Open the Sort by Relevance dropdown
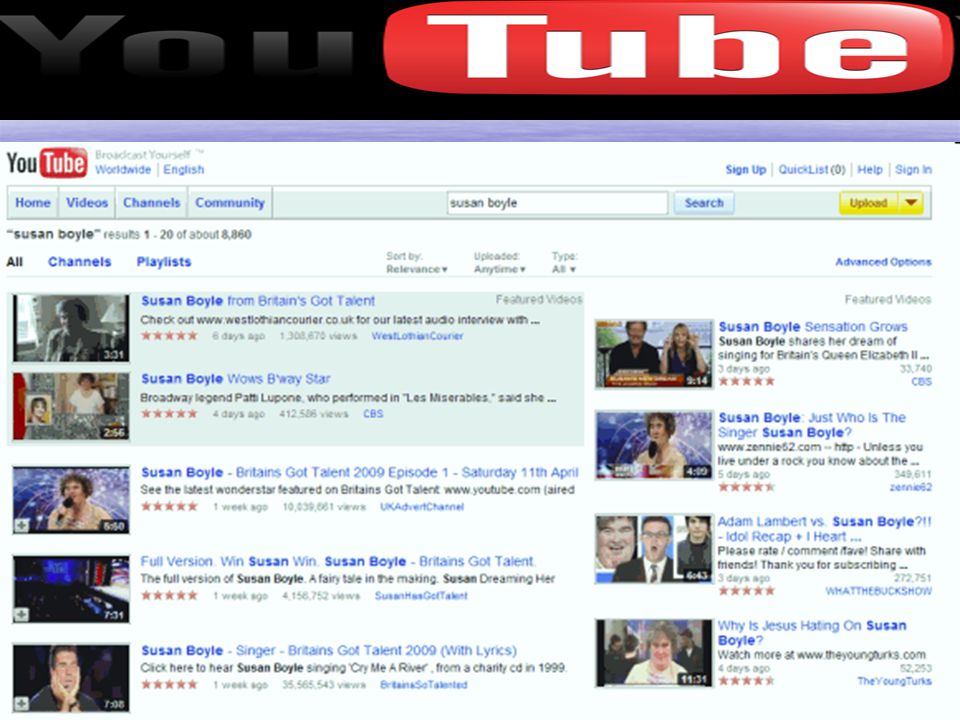The image size is (960, 720). click(416, 269)
